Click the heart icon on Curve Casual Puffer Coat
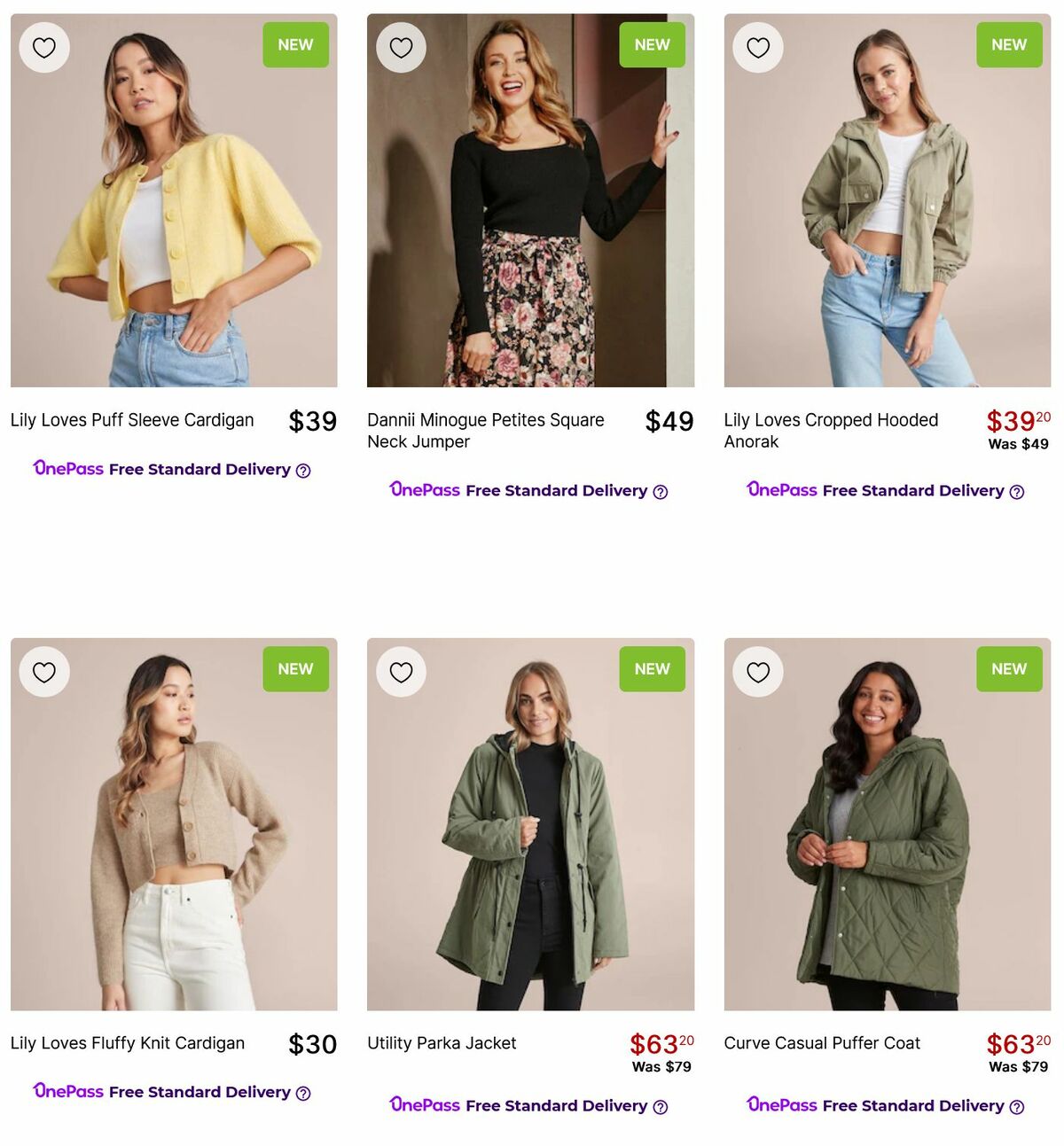The width and height of the screenshot is (1064, 1146). point(758,671)
